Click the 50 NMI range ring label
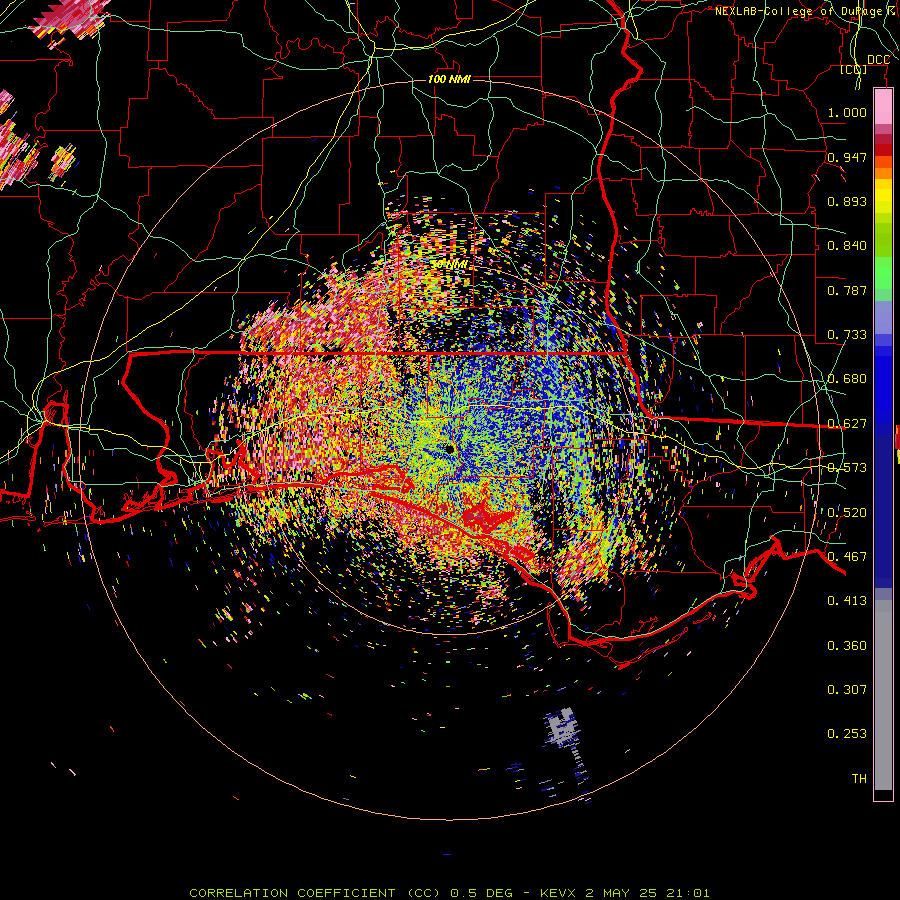This screenshot has height=900, width=900. click(449, 265)
